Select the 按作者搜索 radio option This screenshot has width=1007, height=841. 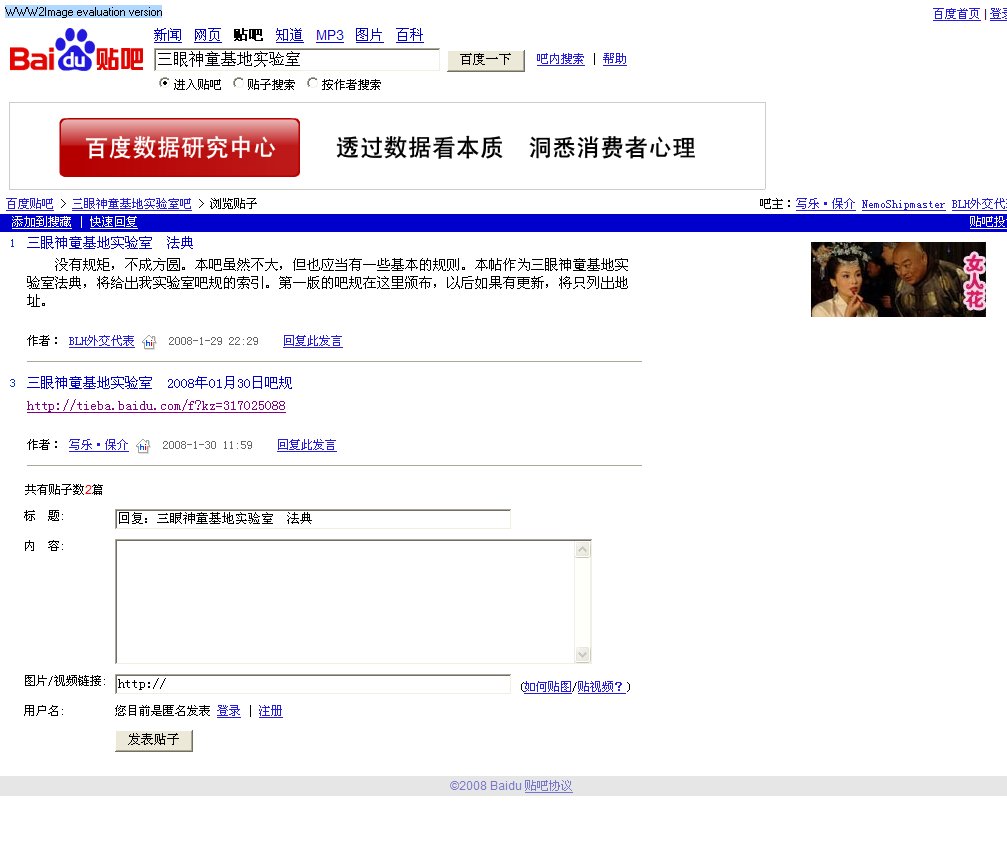[312, 84]
